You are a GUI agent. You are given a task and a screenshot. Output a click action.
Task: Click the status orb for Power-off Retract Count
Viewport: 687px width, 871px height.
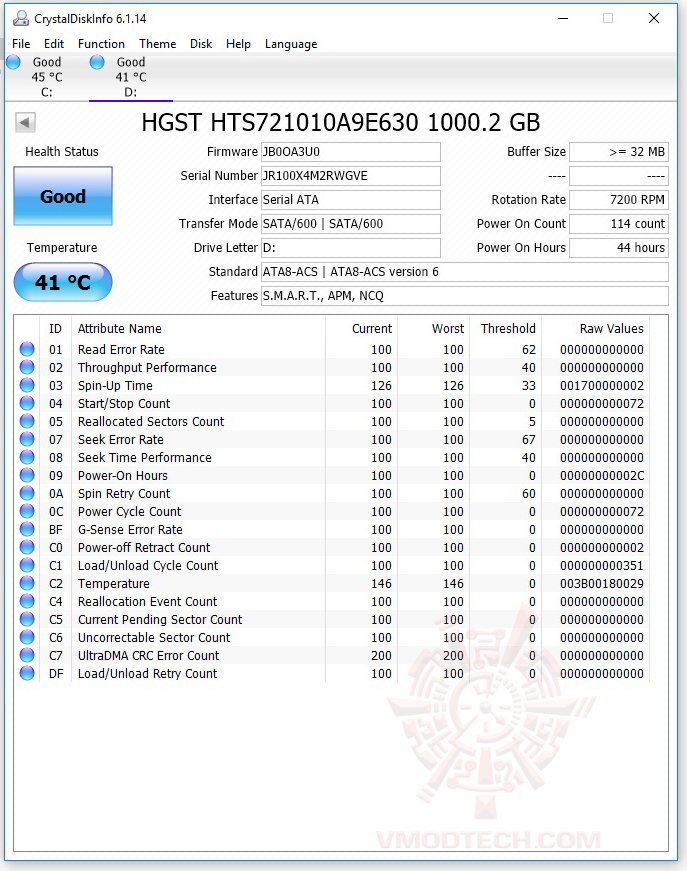point(27,547)
